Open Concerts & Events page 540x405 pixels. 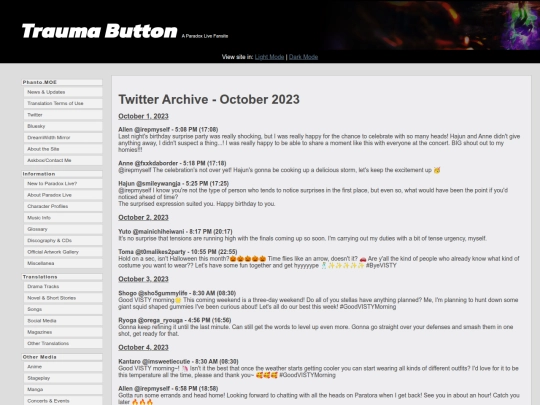(63, 401)
